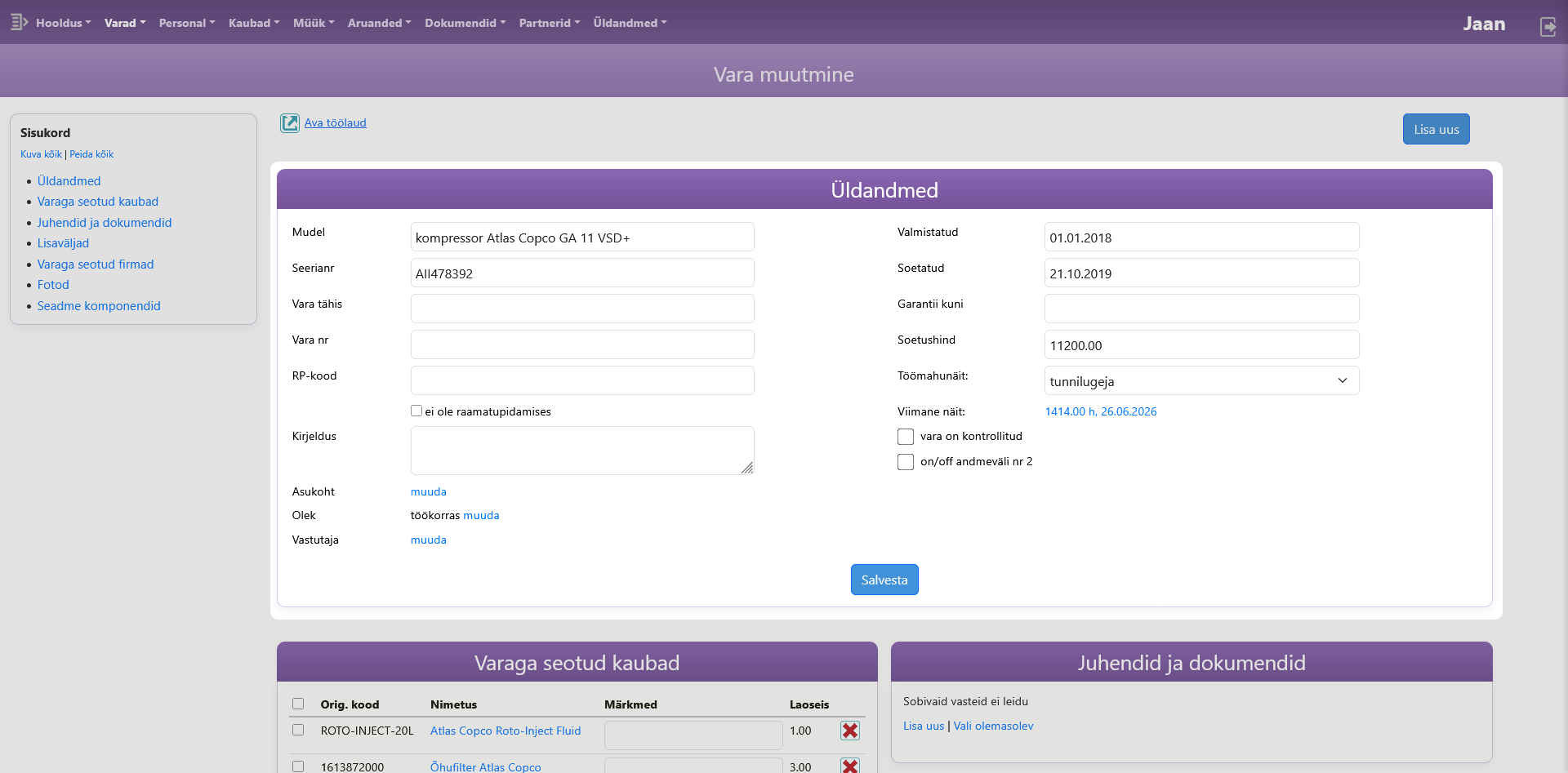Click the 'Orig. kood' column header
Screen dimensions: 1568x773
click(x=350, y=704)
